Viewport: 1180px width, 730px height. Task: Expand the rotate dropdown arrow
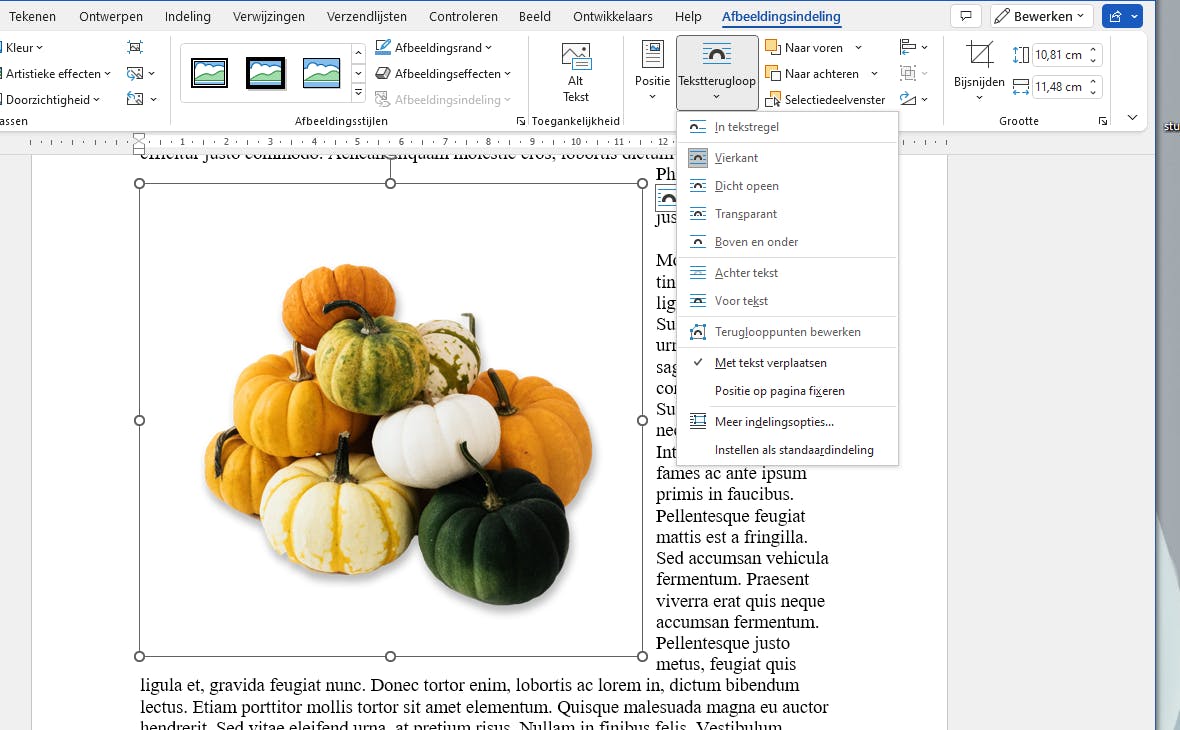pos(924,99)
